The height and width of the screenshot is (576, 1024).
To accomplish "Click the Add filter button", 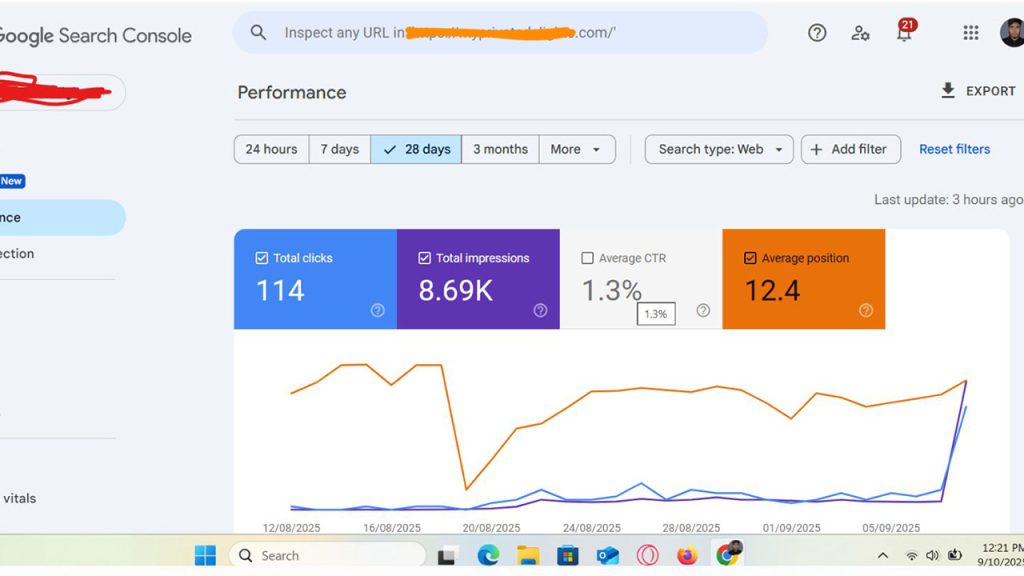I will (851, 149).
